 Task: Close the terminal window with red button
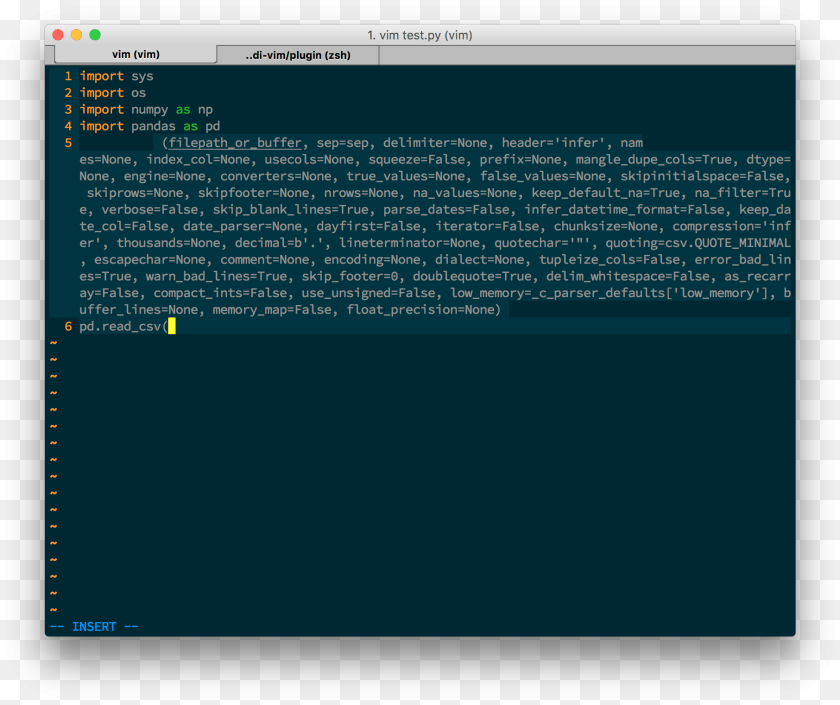pos(58,35)
